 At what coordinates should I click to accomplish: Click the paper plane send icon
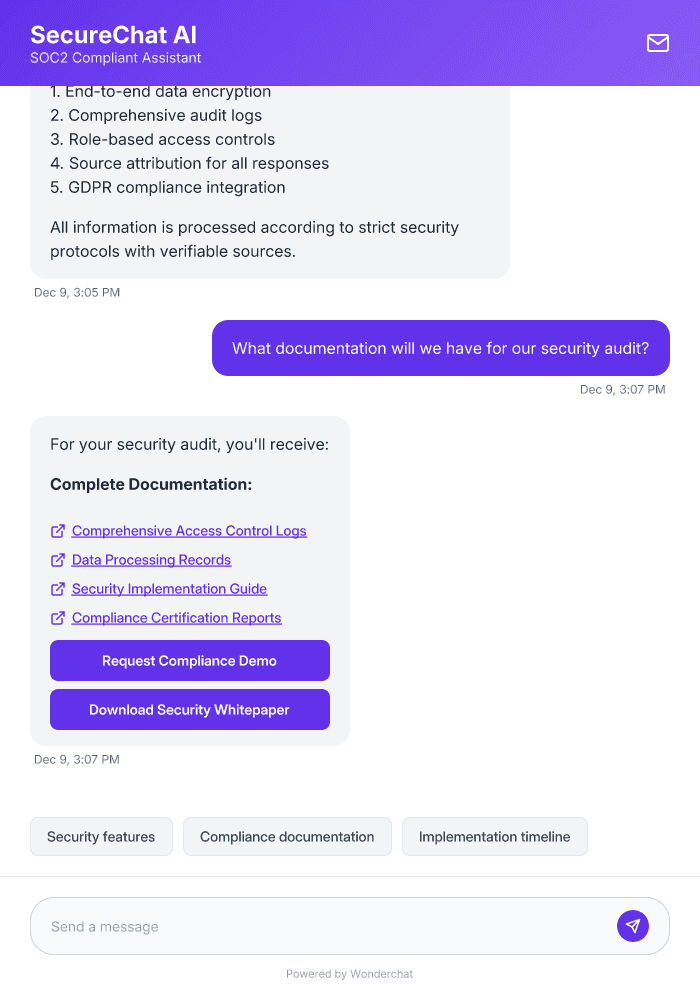click(633, 925)
